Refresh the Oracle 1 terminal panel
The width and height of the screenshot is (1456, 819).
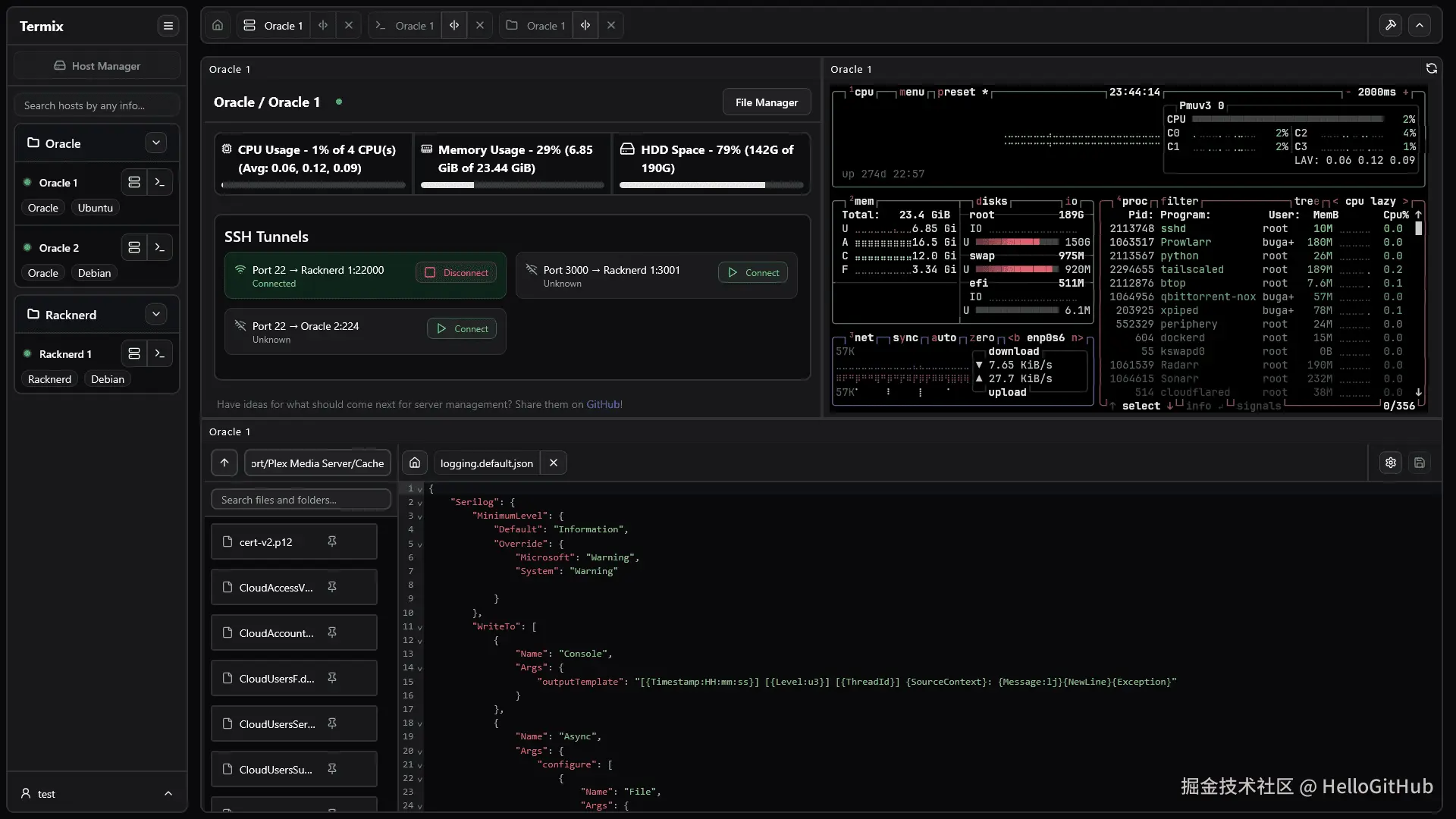point(1431,68)
